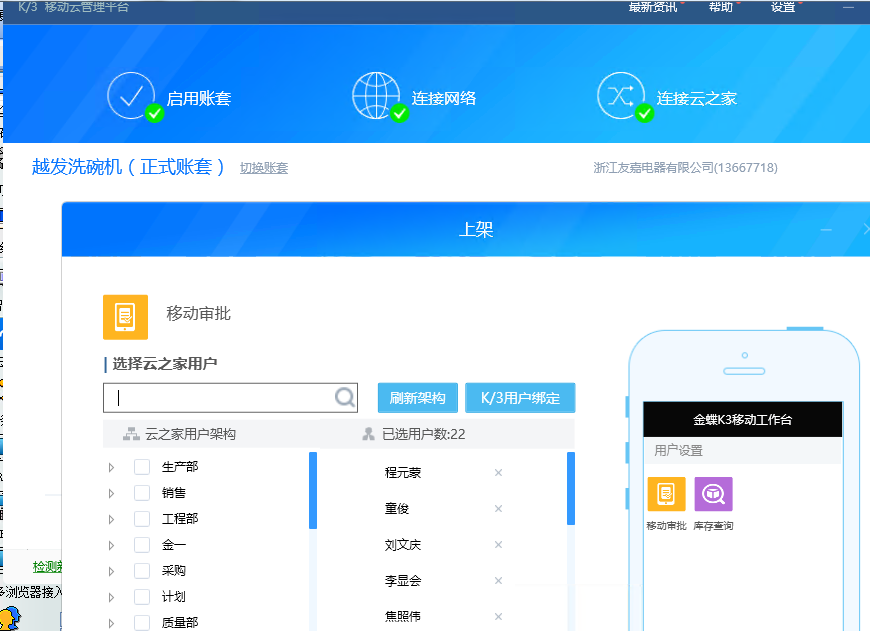
Task: Expand the 生产部 tree node
Action: click(x=112, y=467)
